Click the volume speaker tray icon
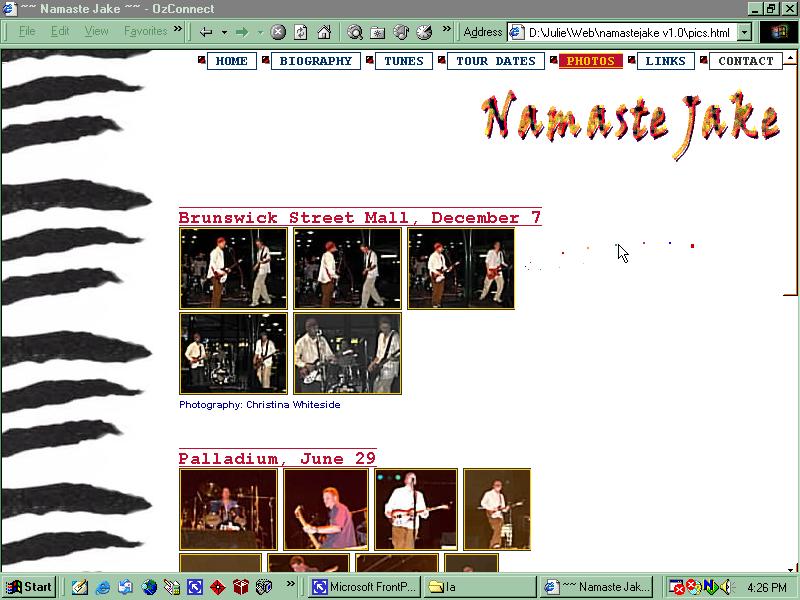Image resolution: width=800 pixels, height=600 pixels. click(x=725, y=587)
